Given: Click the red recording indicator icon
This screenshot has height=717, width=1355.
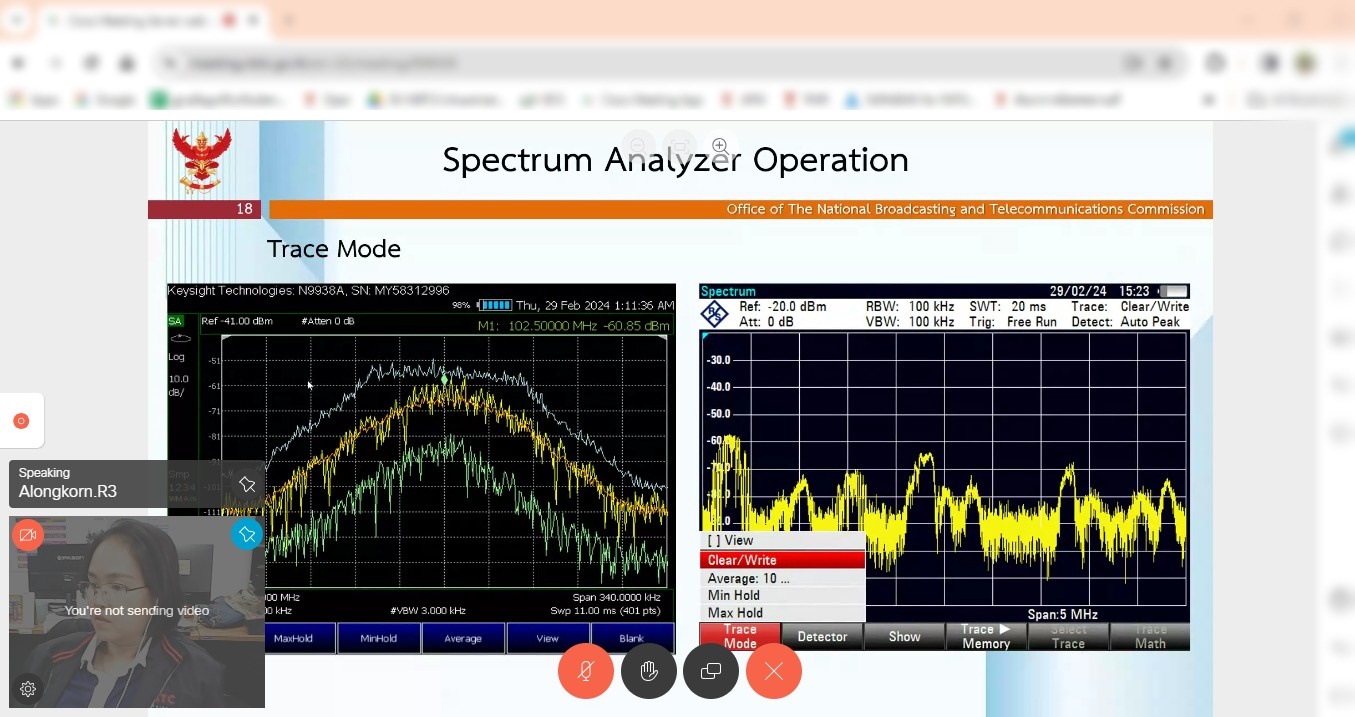Looking at the screenshot, I should tap(21, 421).
